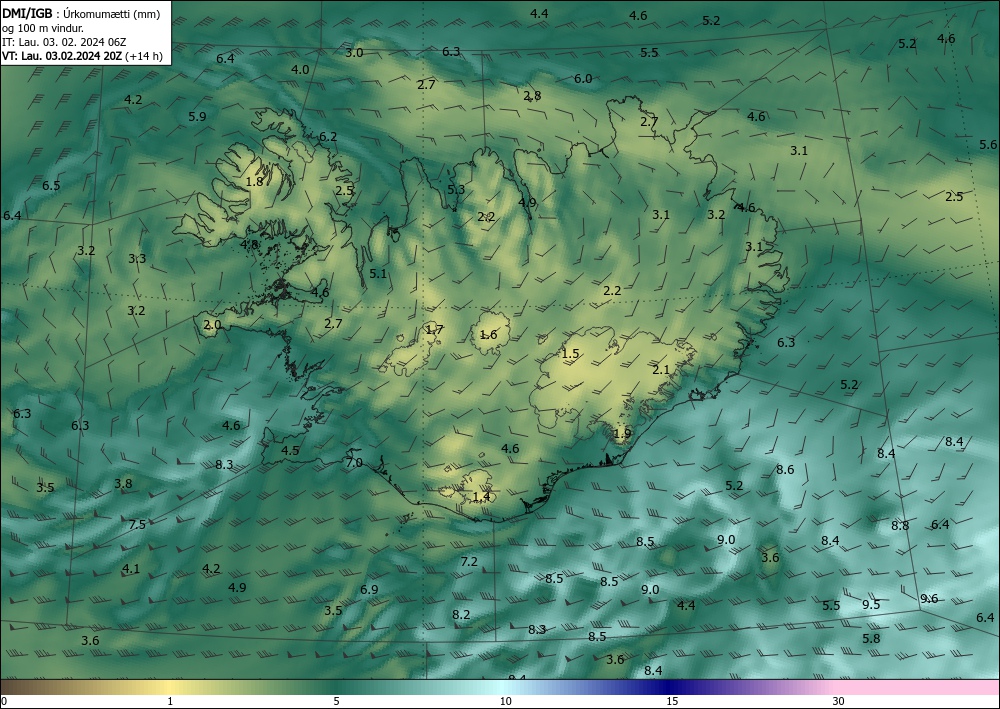The image size is (1000, 709).
Task: Click the 1.5 value on Vatnajökull
Action: (570, 354)
